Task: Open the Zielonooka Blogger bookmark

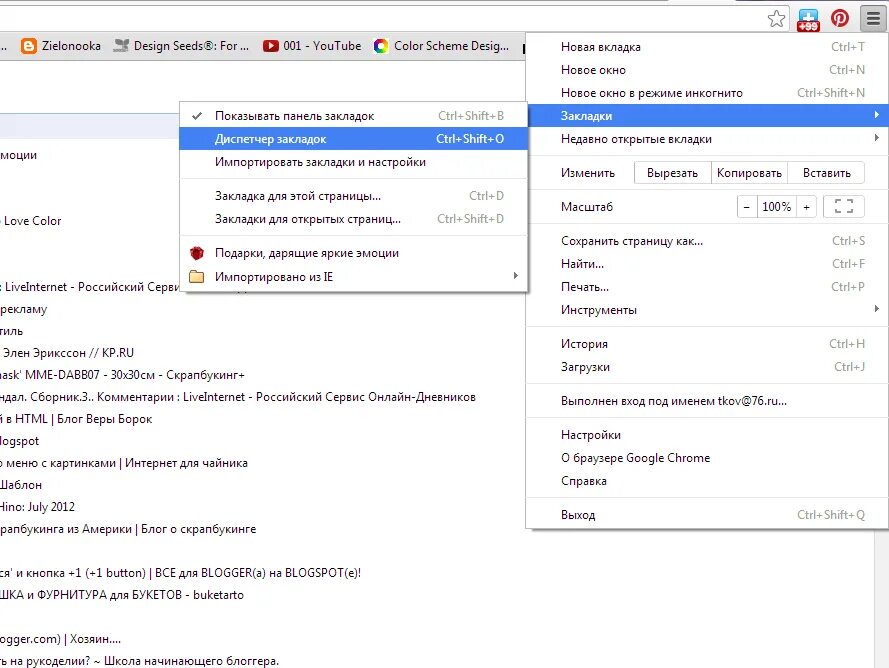Action: click(61, 46)
